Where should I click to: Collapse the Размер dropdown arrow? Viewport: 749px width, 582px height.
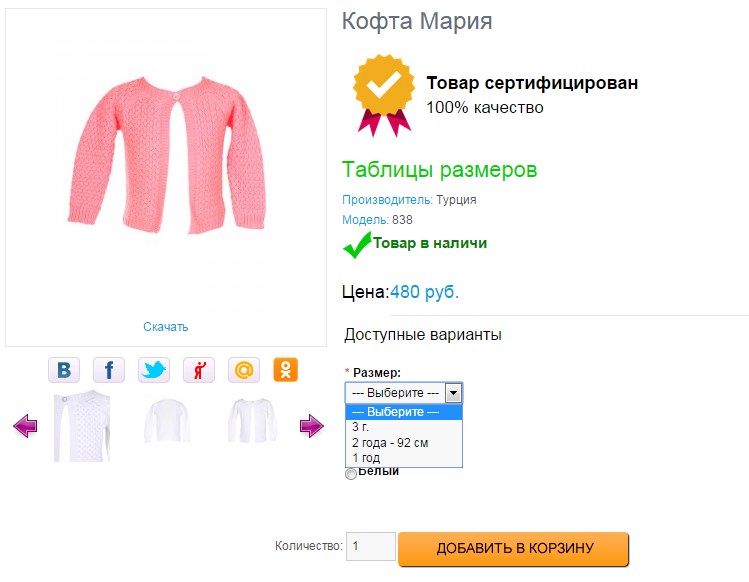click(453, 393)
